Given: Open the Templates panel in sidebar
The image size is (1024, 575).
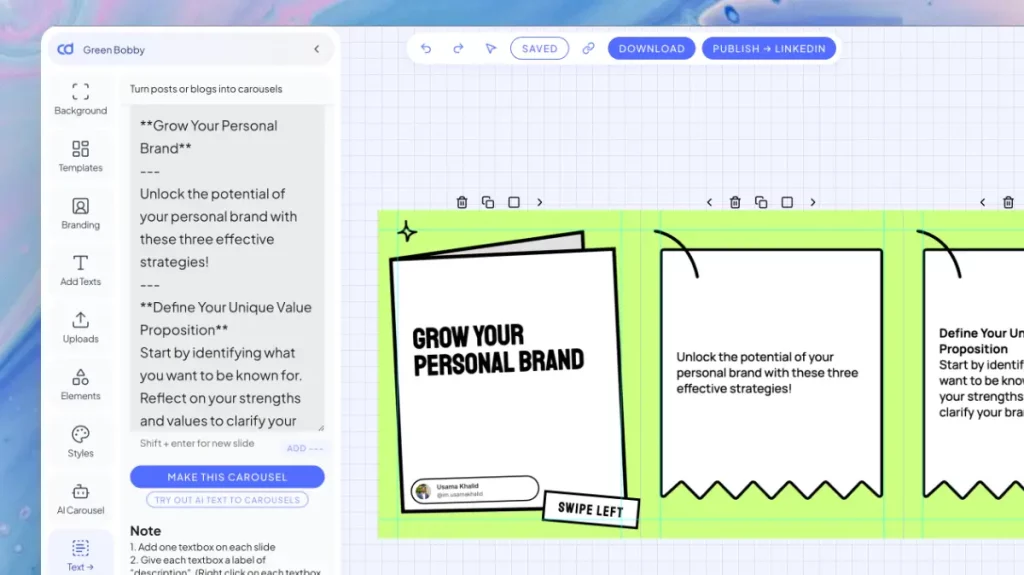Looking at the screenshot, I should (x=81, y=155).
